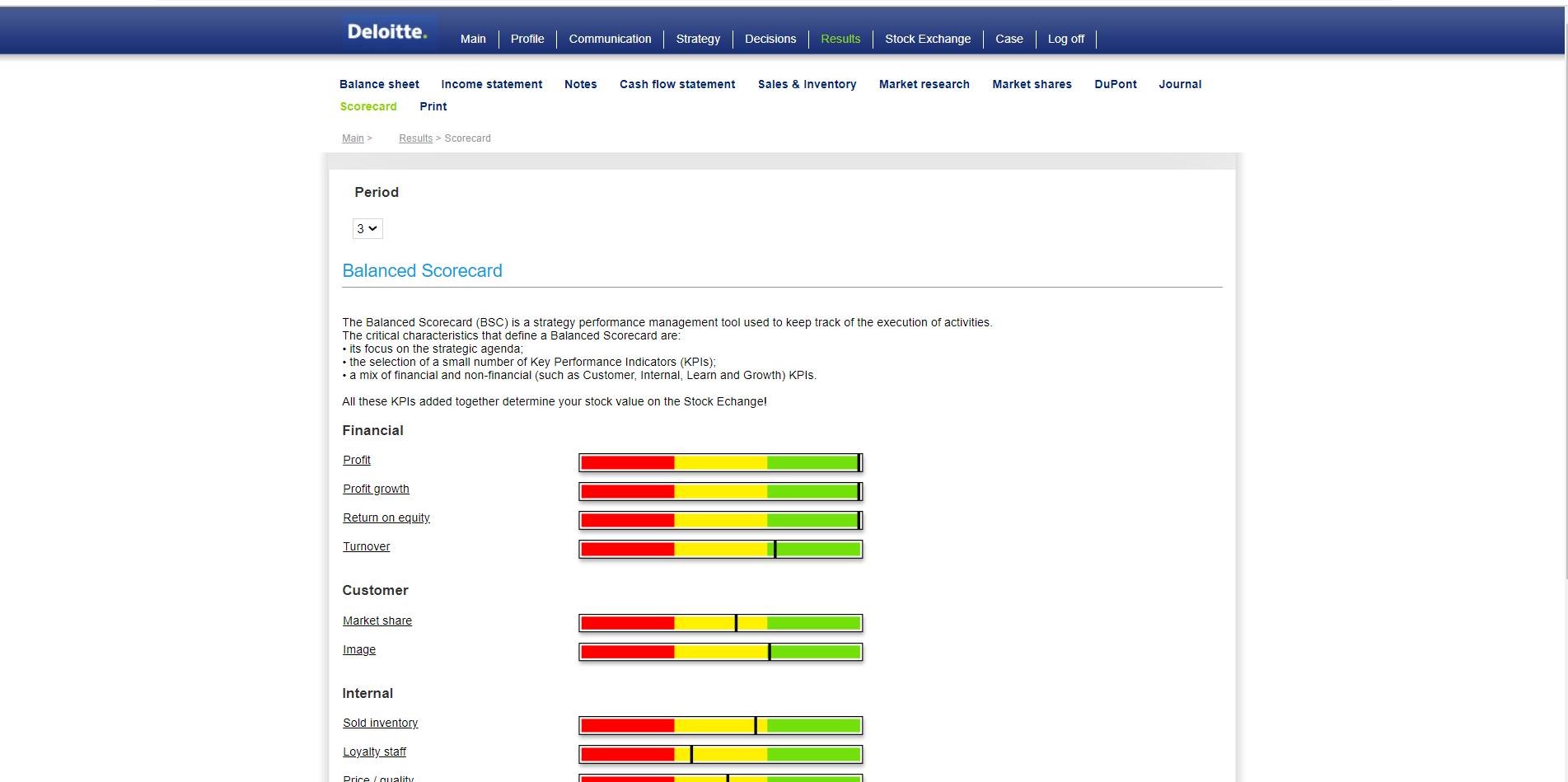Follow the Main breadcrumb link

pos(353,138)
